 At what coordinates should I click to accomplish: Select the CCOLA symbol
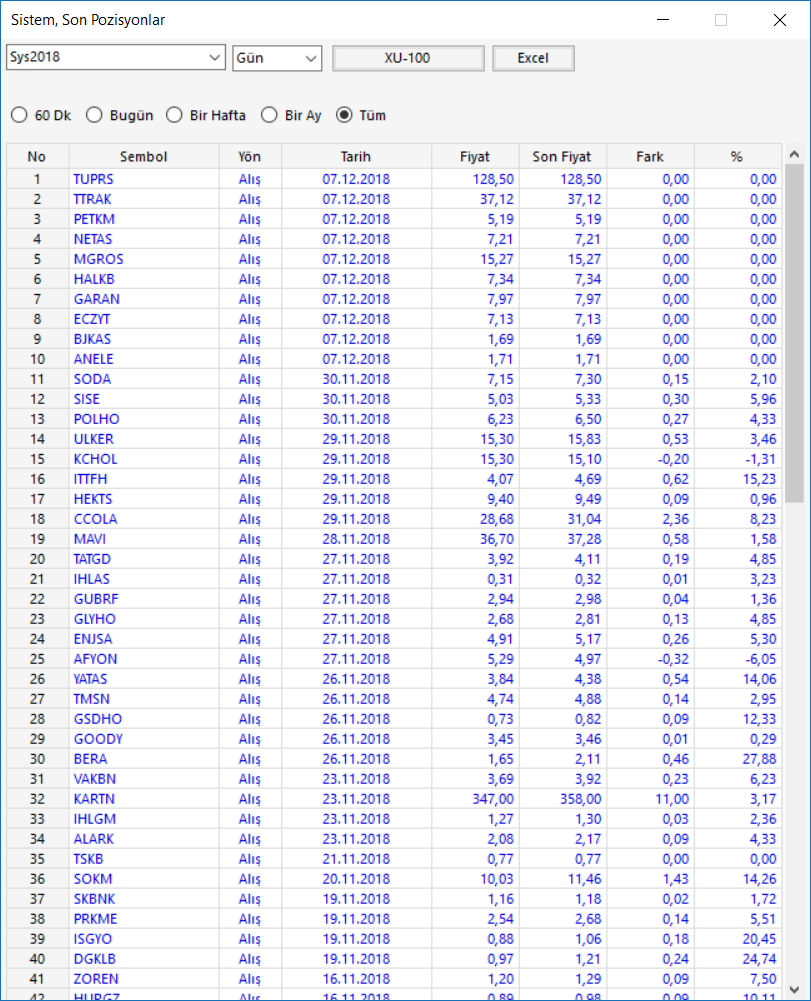click(95, 519)
